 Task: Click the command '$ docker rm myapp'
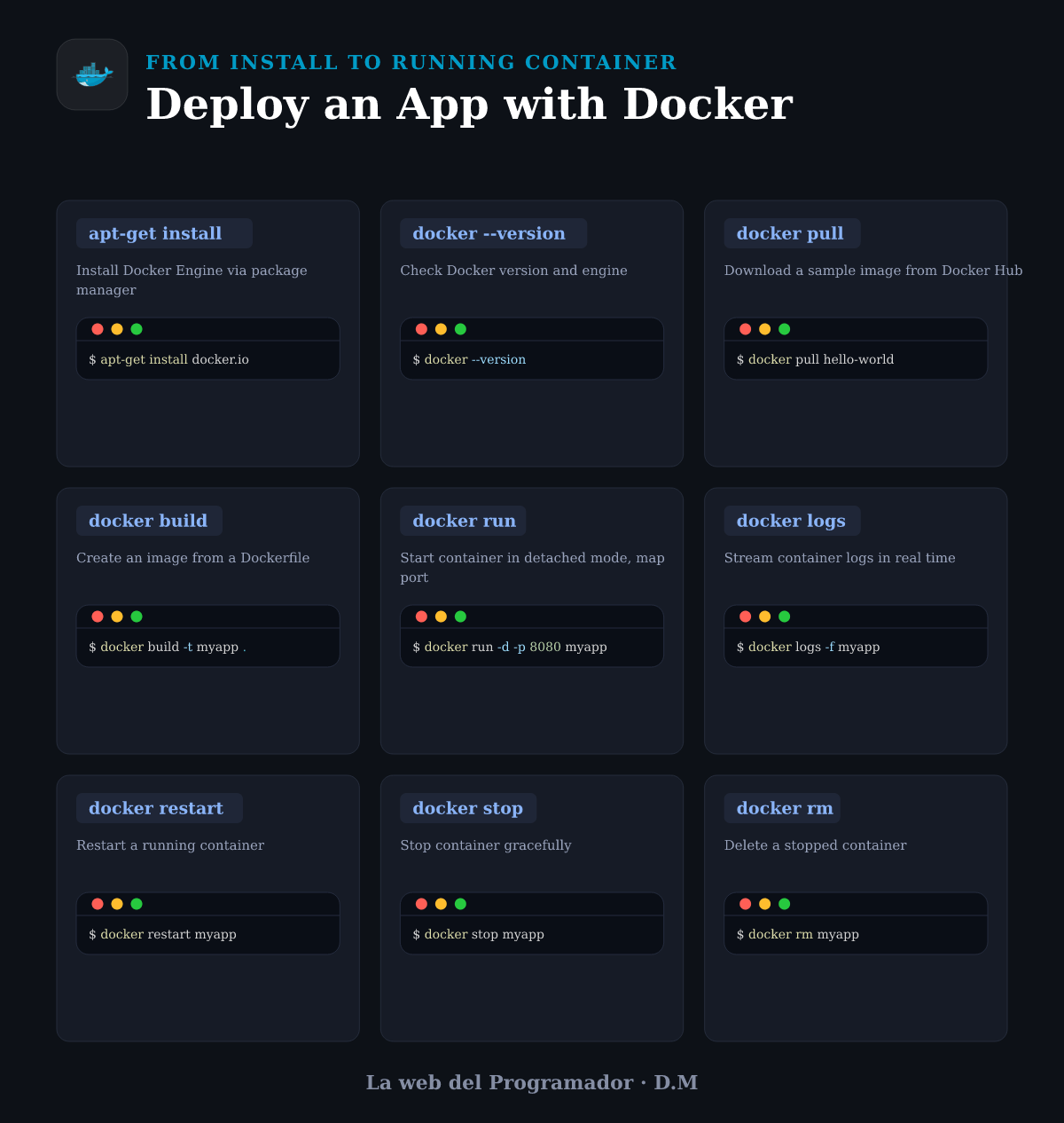pyautogui.click(x=797, y=935)
